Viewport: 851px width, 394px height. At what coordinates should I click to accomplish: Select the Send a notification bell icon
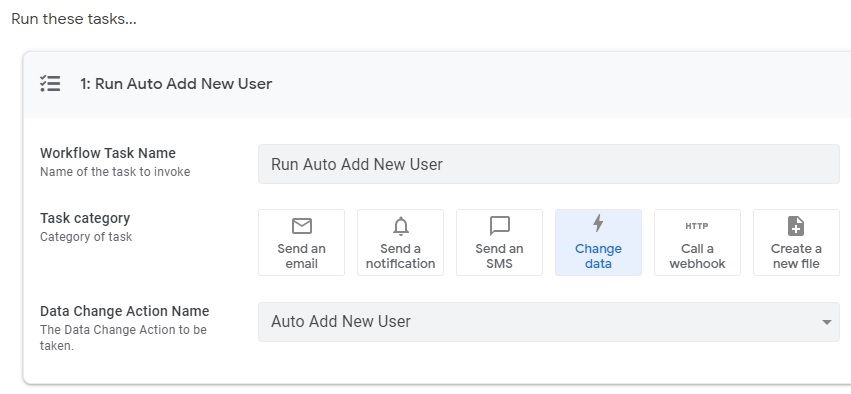coord(401,226)
